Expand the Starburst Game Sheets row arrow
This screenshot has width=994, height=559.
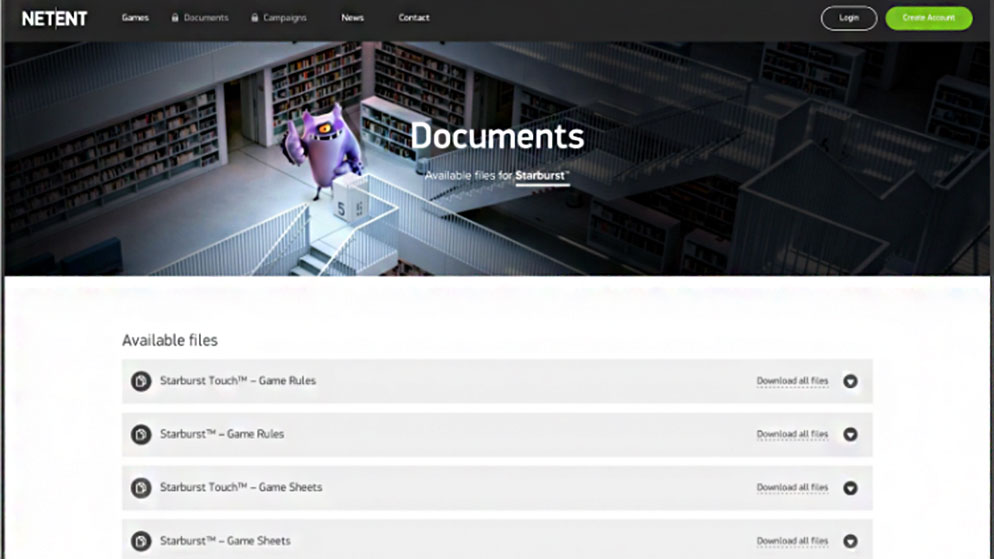tap(850, 541)
